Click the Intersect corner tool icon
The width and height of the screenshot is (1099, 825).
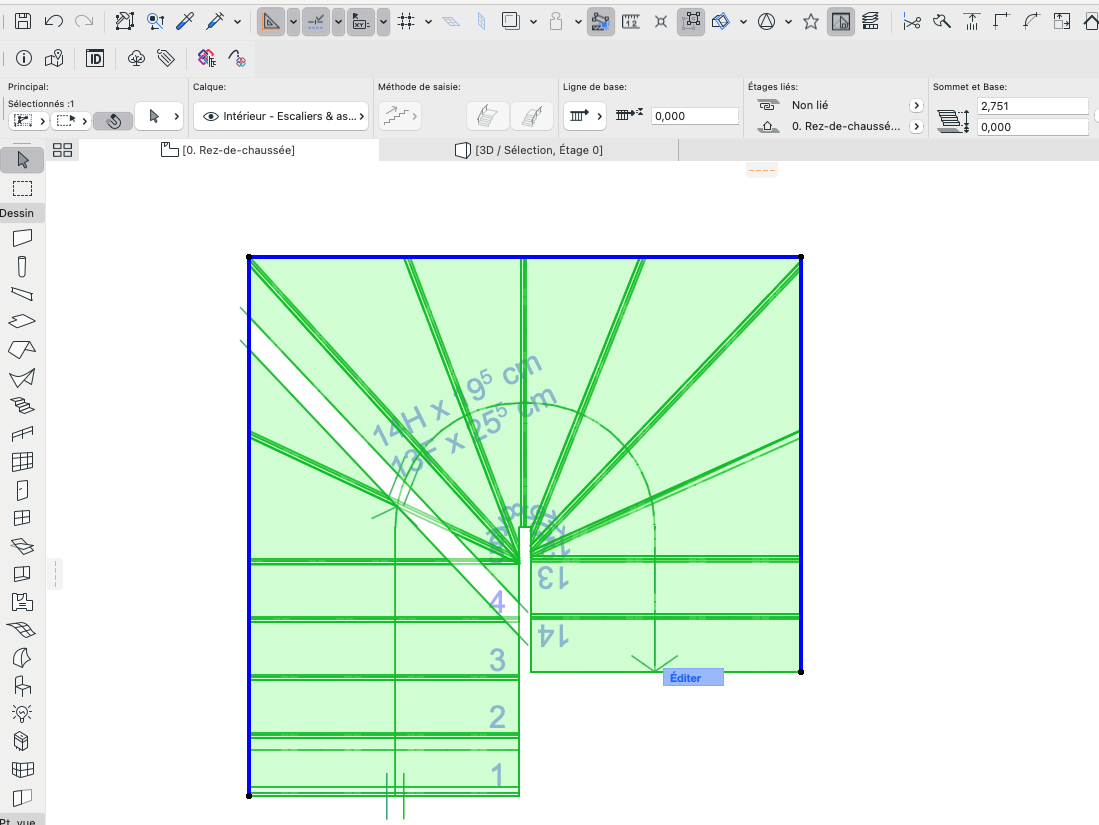1002,22
